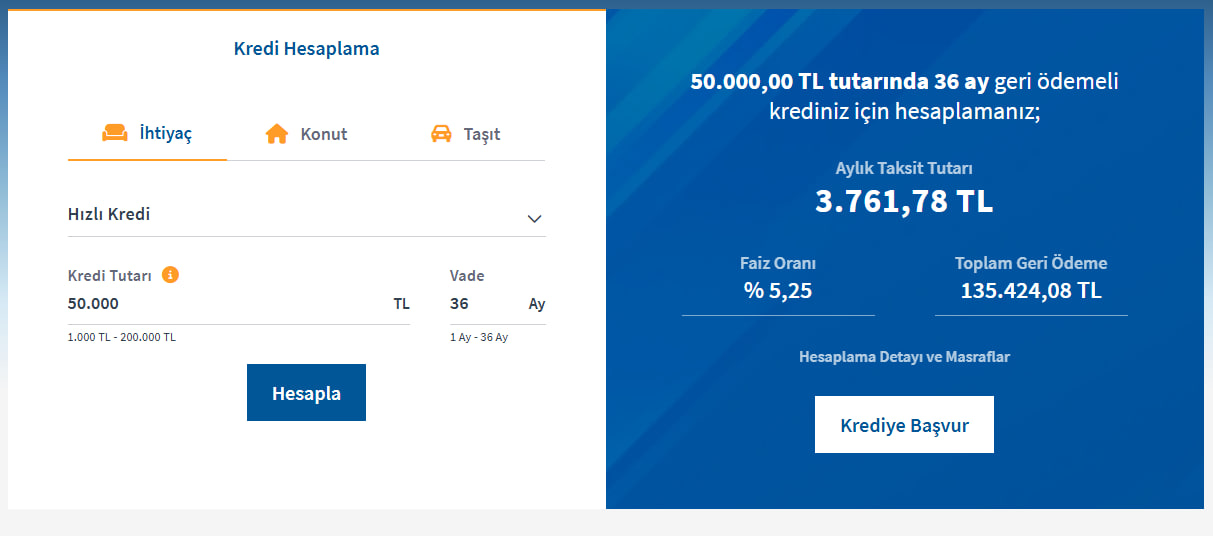Switch to the İhtiyaç tab label
This screenshot has width=1213, height=536.
(x=166, y=133)
